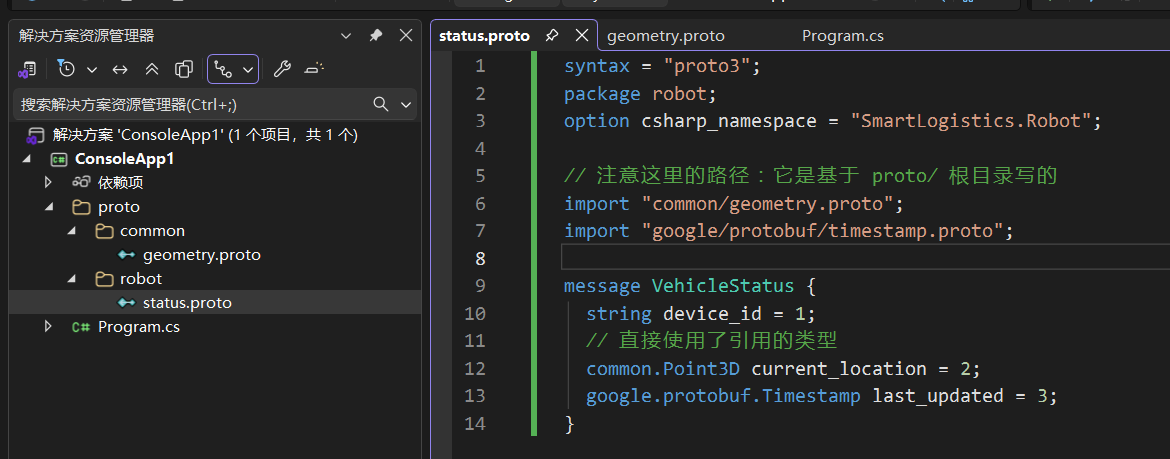Screen dimensions: 1170x459
Task: Click sync with active document icon
Action: tap(120, 69)
